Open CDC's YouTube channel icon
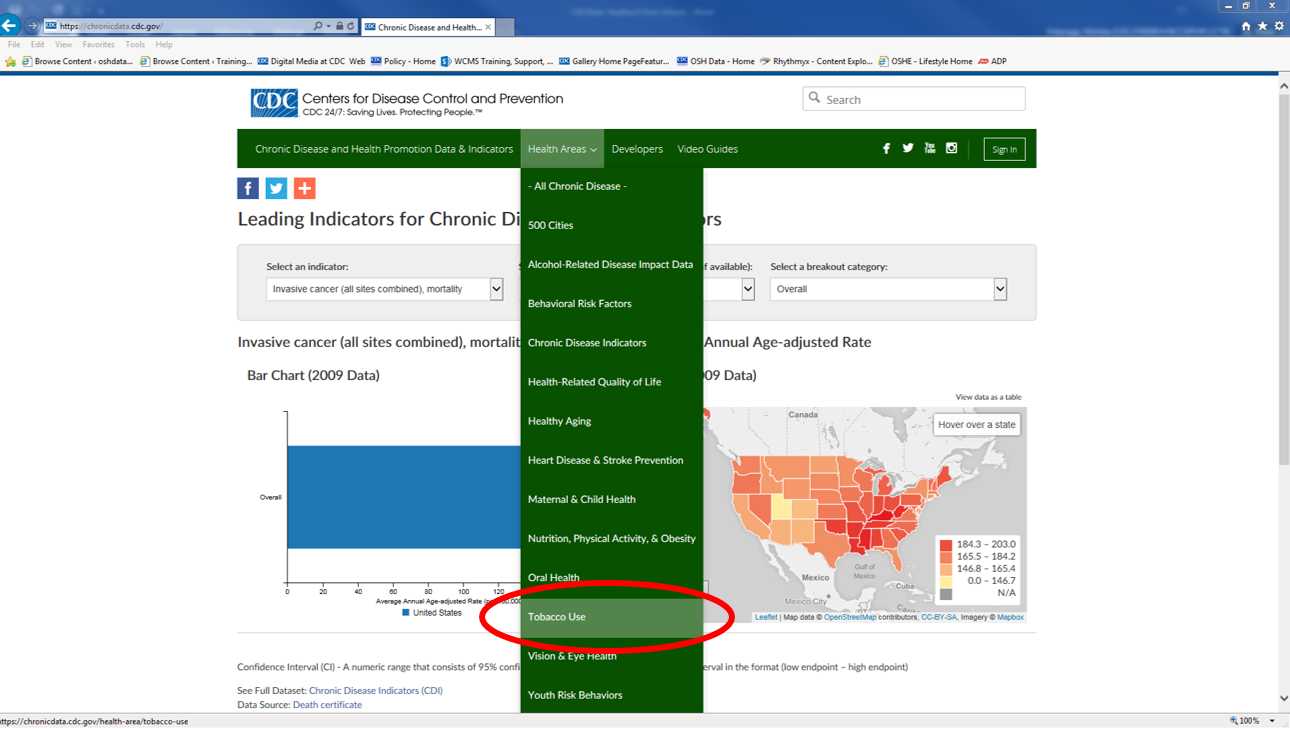 point(929,148)
